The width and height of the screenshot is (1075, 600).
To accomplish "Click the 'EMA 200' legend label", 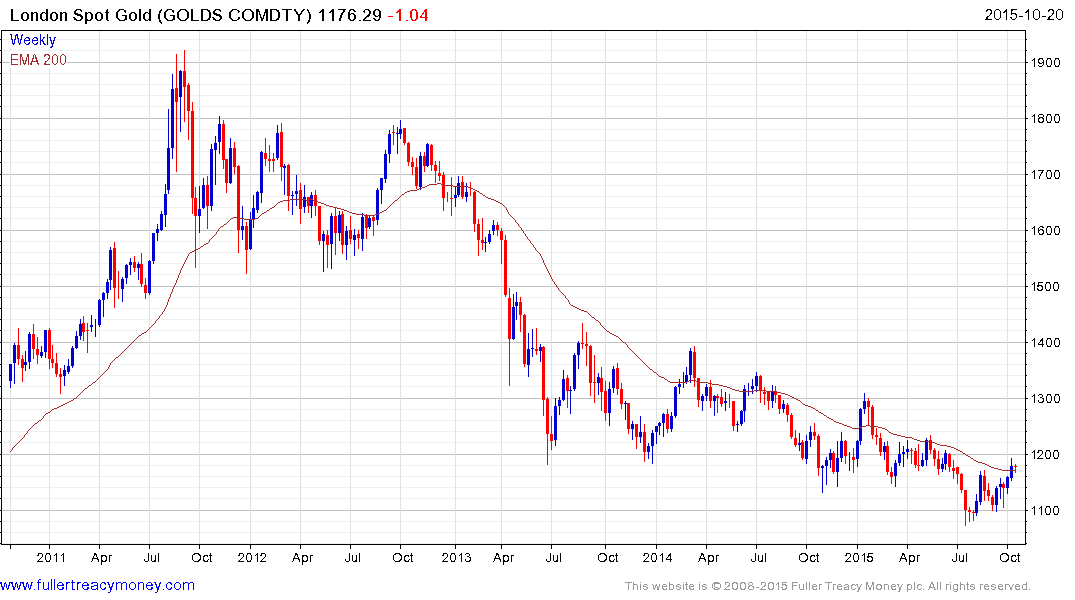I will coord(38,60).
